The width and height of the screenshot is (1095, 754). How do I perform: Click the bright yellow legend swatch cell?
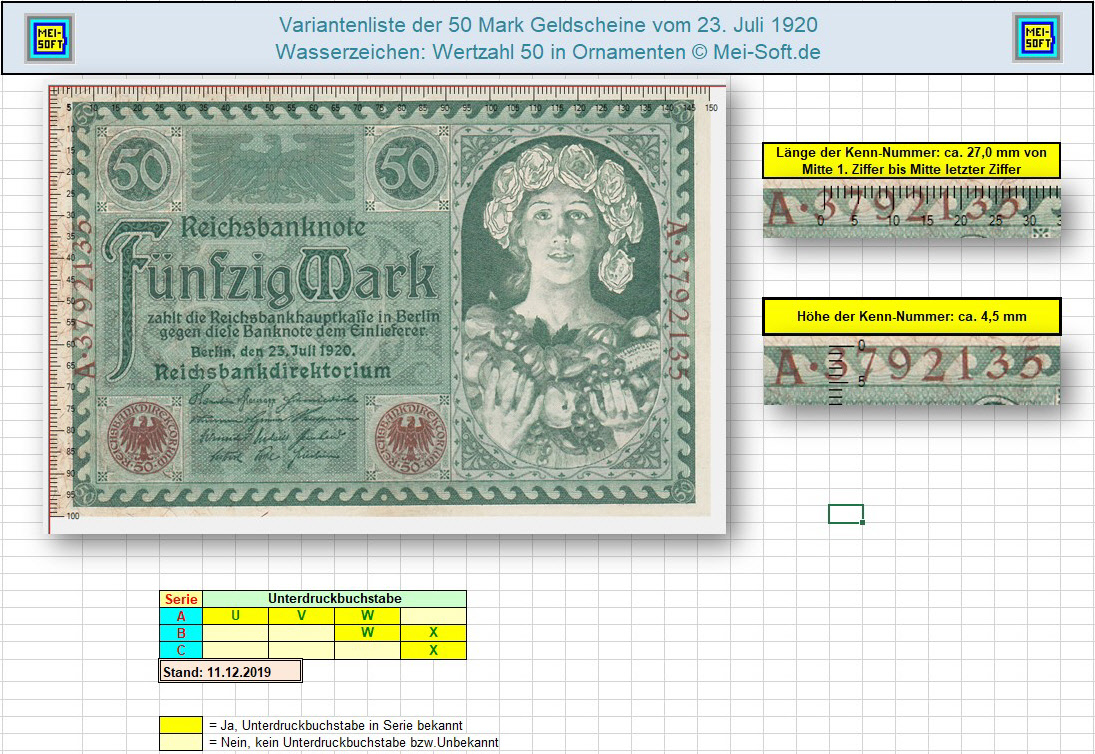181,725
